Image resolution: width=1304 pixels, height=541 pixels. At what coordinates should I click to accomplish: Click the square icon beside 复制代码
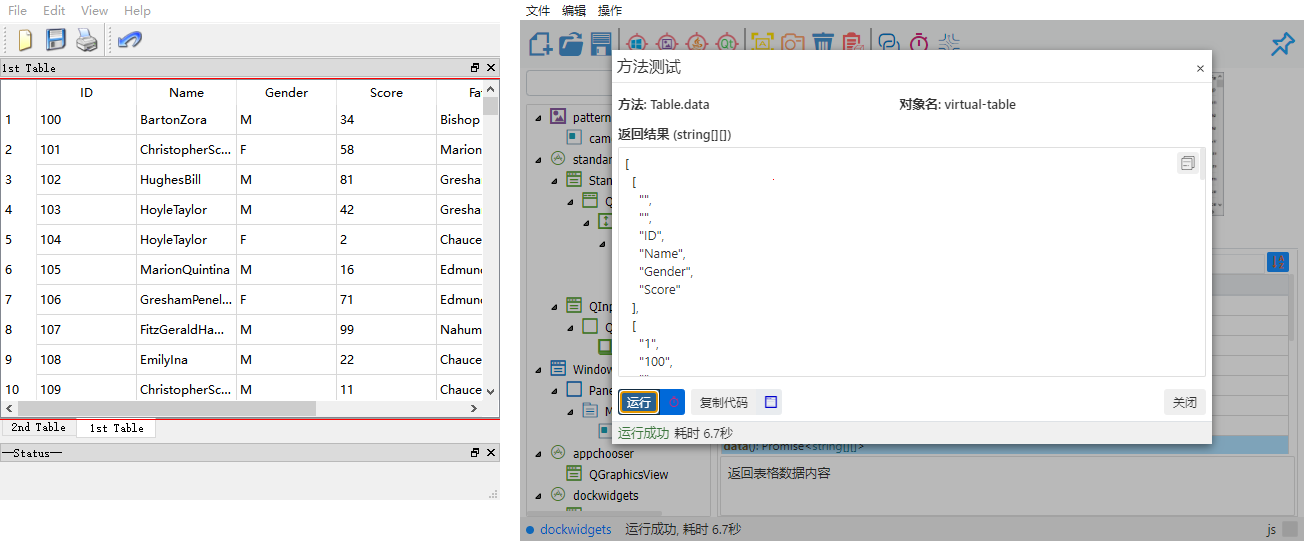pos(770,402)
